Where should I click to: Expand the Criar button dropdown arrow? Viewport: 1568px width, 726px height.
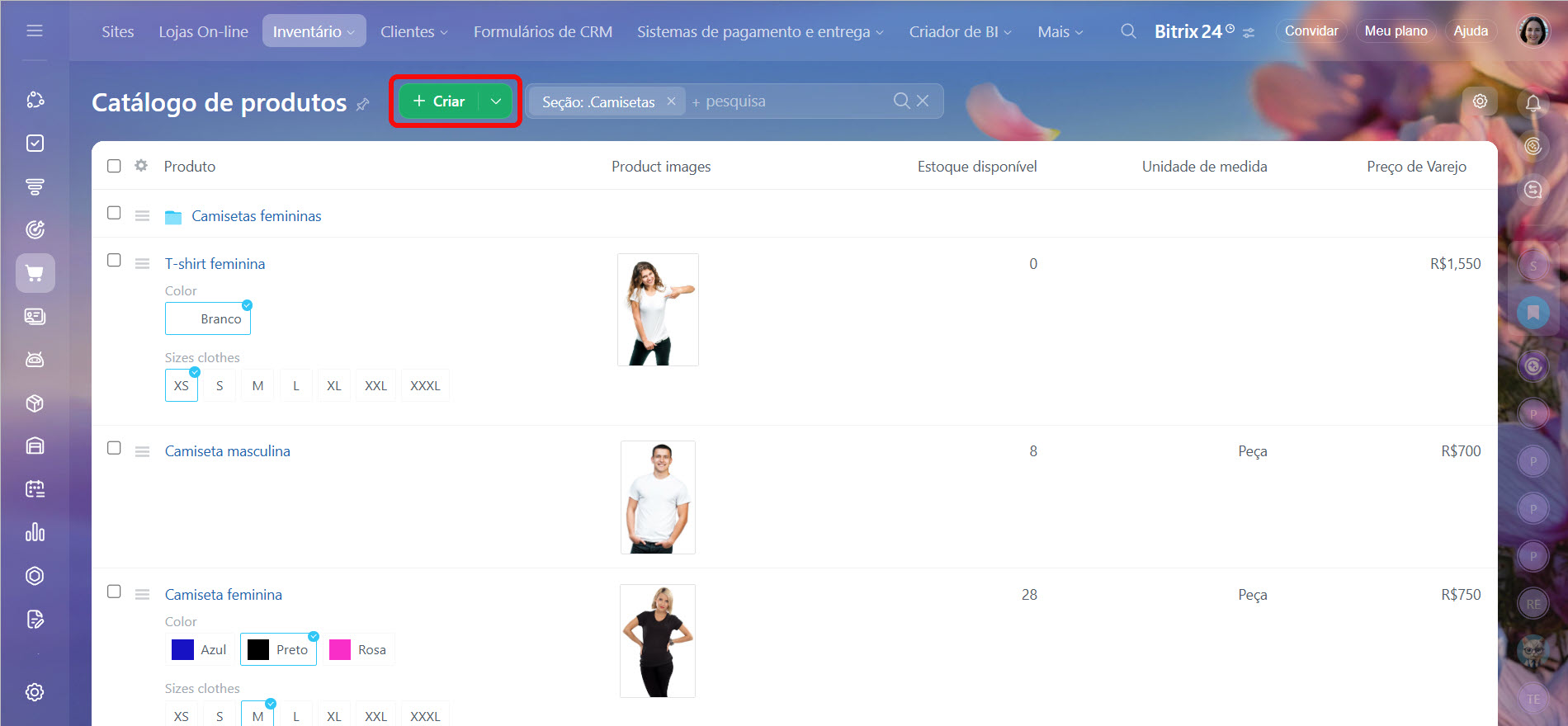click(x=496, y=101)
